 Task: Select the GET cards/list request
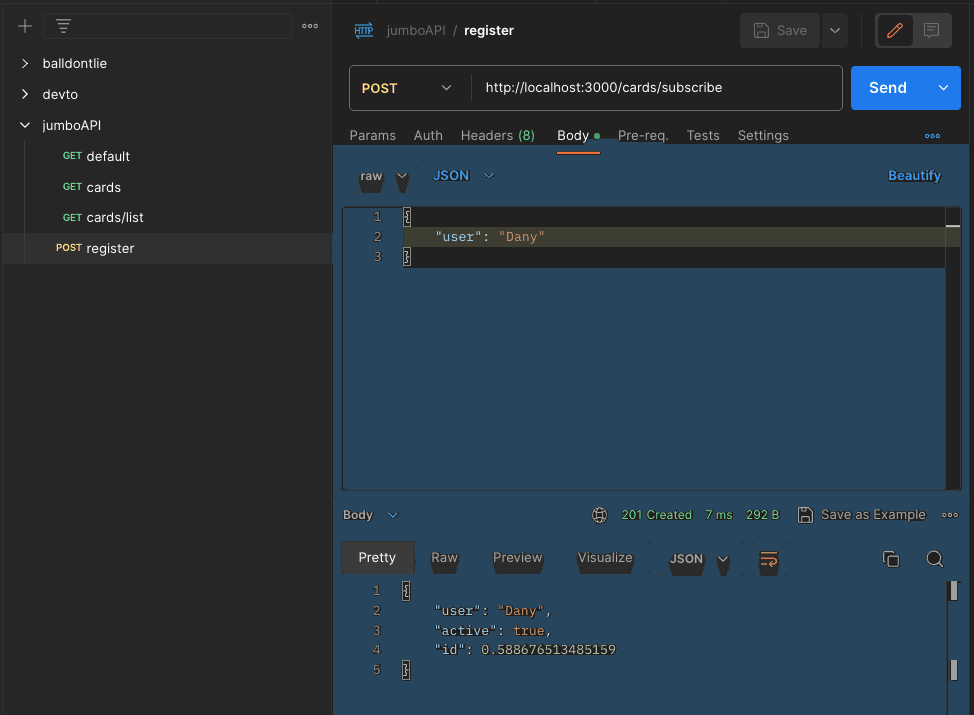pos(115,217)
